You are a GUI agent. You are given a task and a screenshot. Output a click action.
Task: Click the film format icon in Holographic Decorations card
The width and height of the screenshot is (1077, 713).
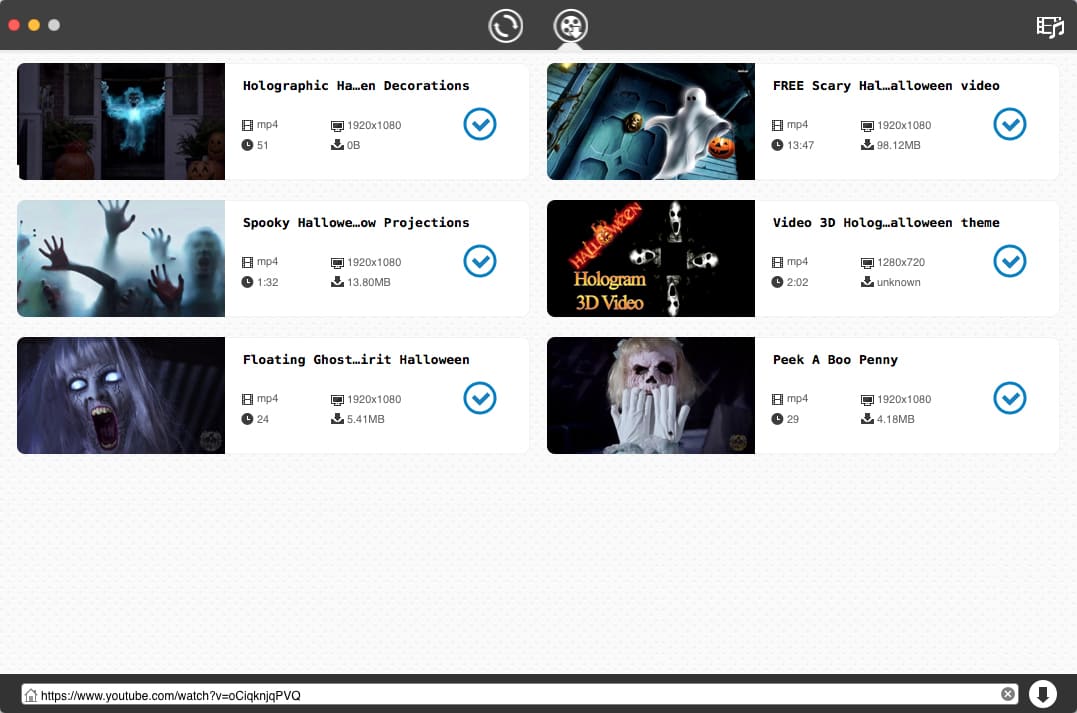pyautogui.click(x=247, y=125)
